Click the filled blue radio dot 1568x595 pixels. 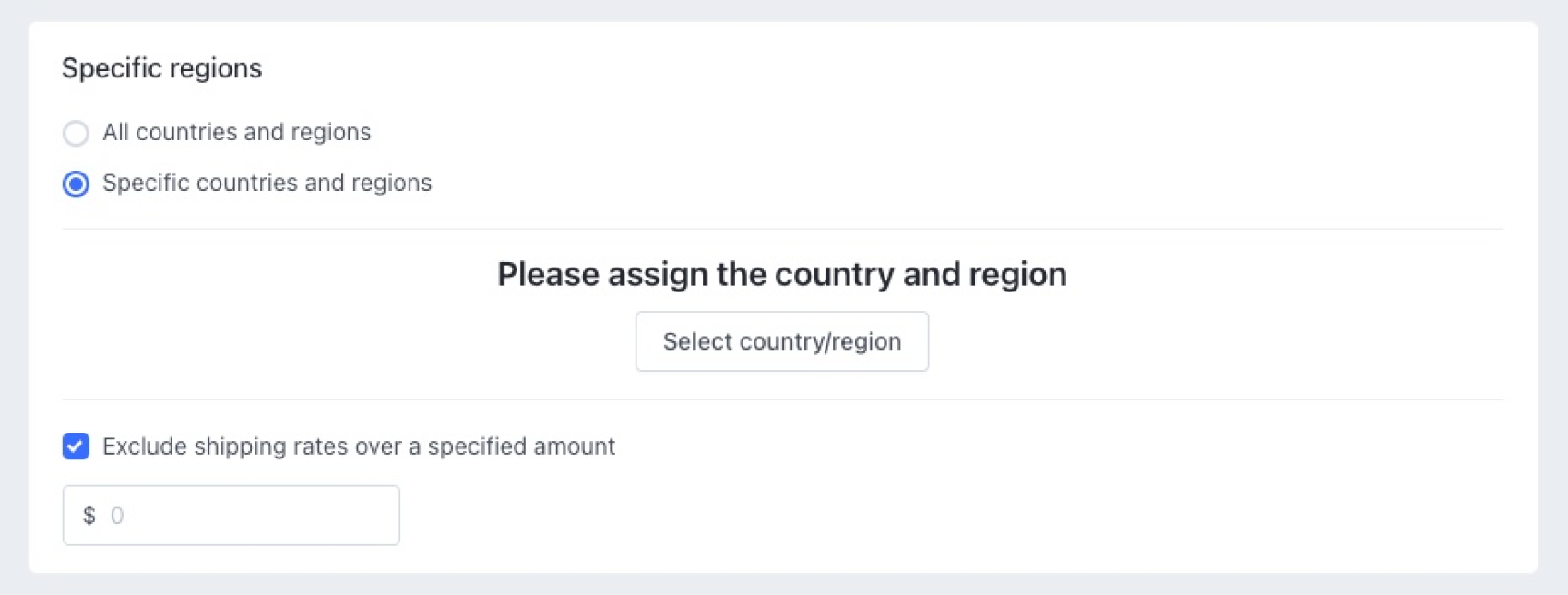click(x=76, y=184)
